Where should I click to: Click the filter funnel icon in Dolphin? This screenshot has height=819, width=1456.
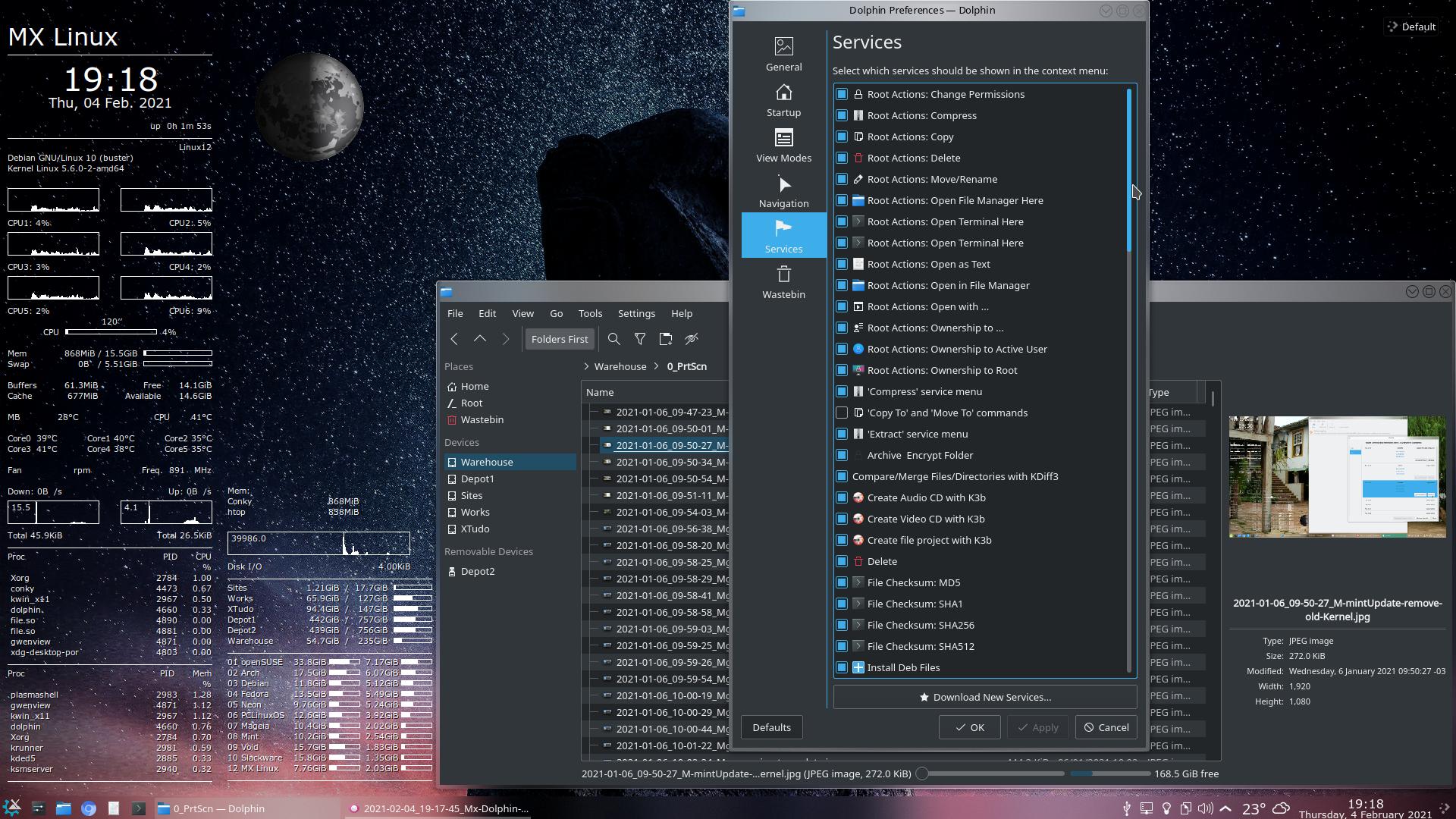[639, 339]
